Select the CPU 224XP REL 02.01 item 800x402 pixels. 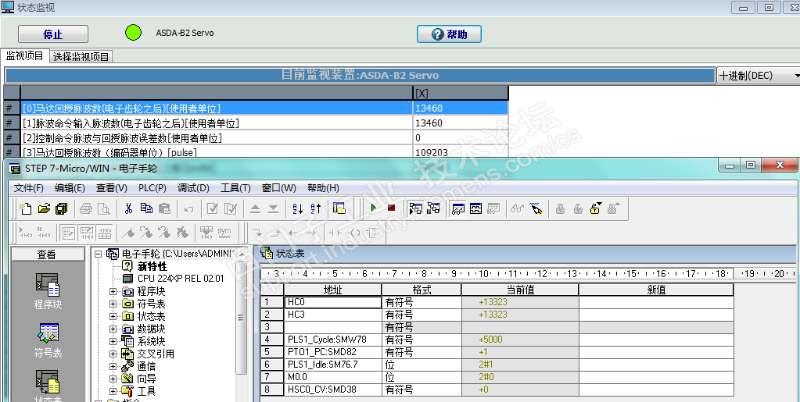click(181, 279)
